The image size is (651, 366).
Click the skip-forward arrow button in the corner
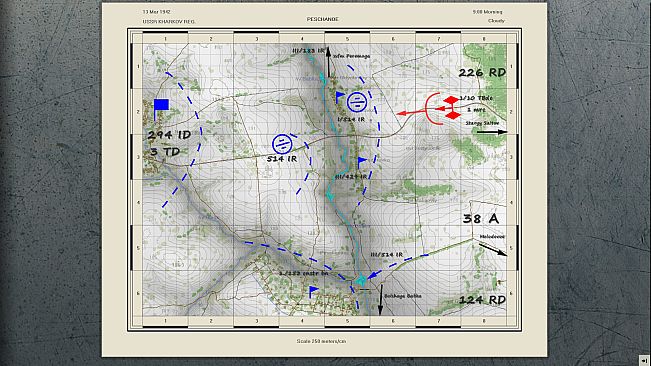(x=644, y=360)
